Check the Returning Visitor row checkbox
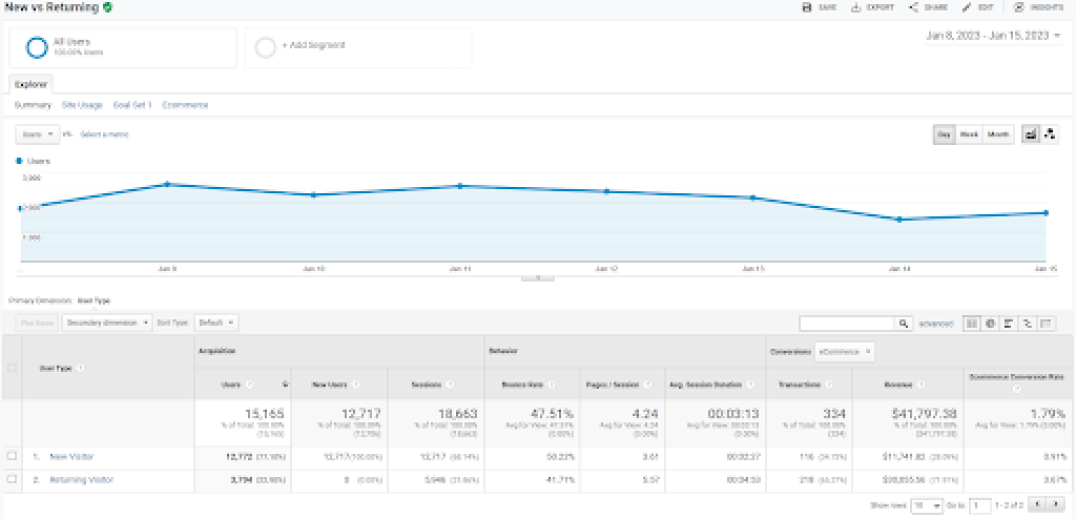Viewport: 1076px width, 519px height. pos(12,480)
